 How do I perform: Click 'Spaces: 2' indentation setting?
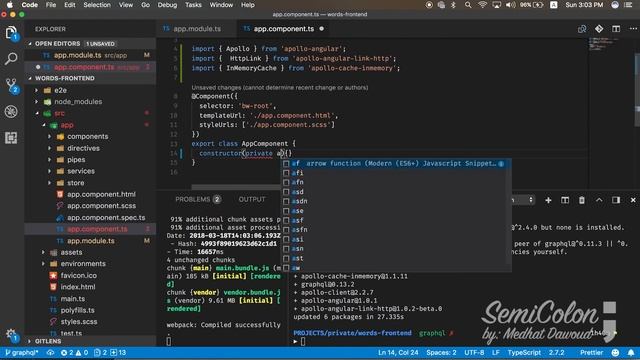(441, 353)
